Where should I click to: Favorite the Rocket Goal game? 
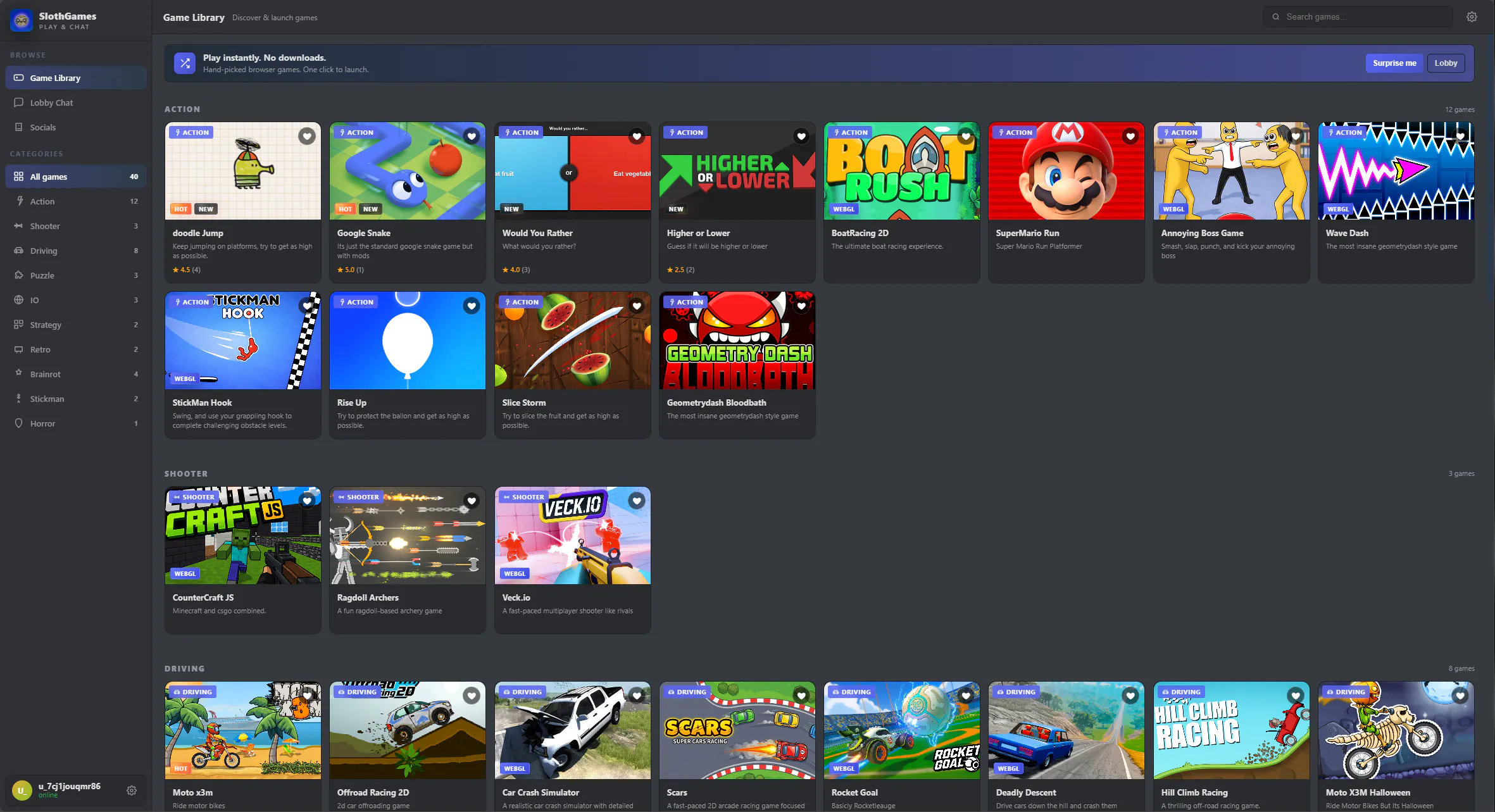[966, 696]
